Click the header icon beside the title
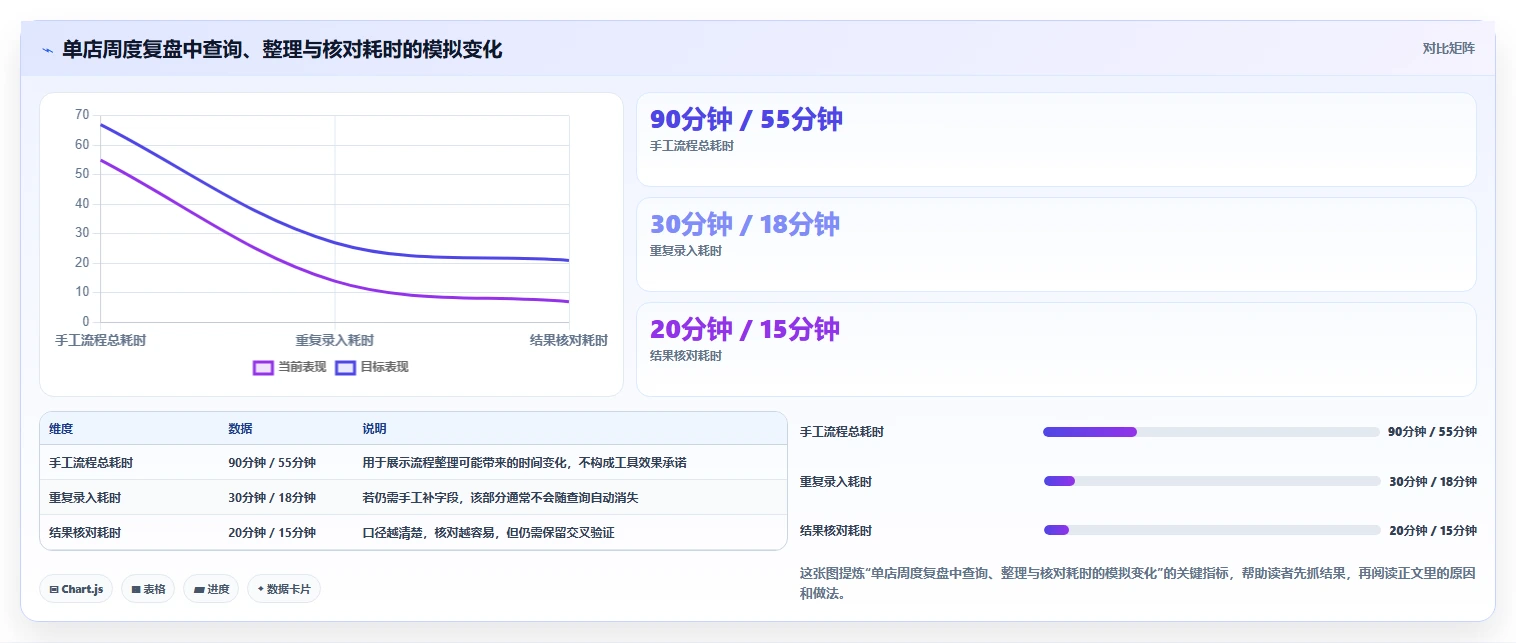Viewport: 1516px width, 643px height. 47,50
